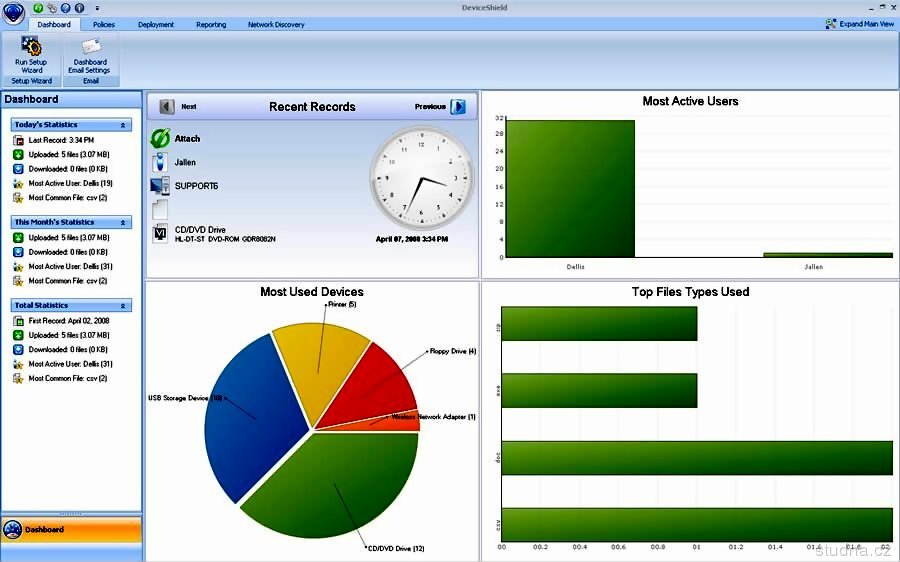The width and height of the screenshot is (900, 562).
Task: Click the blue info icon in quick toolbar
Action: 80,8
